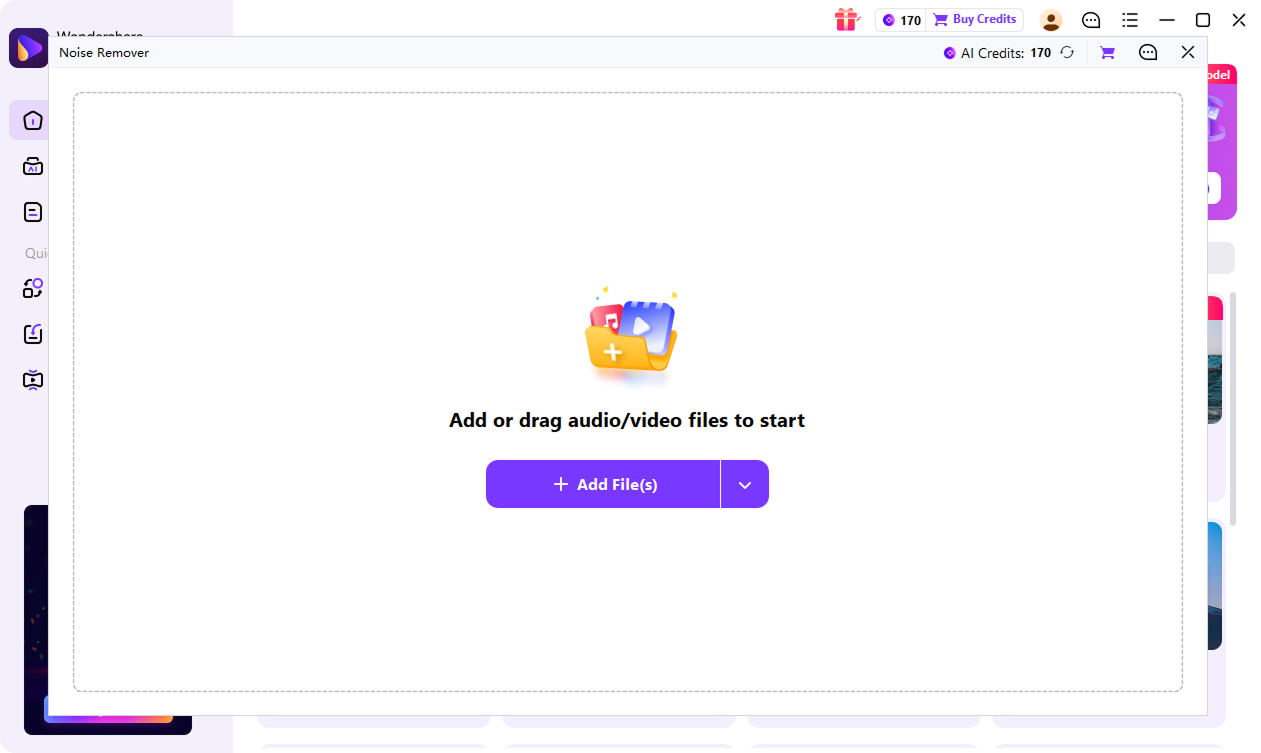Open the message icon in main title bar
Screen dimensions: 1261x753
coord(1091,20)
